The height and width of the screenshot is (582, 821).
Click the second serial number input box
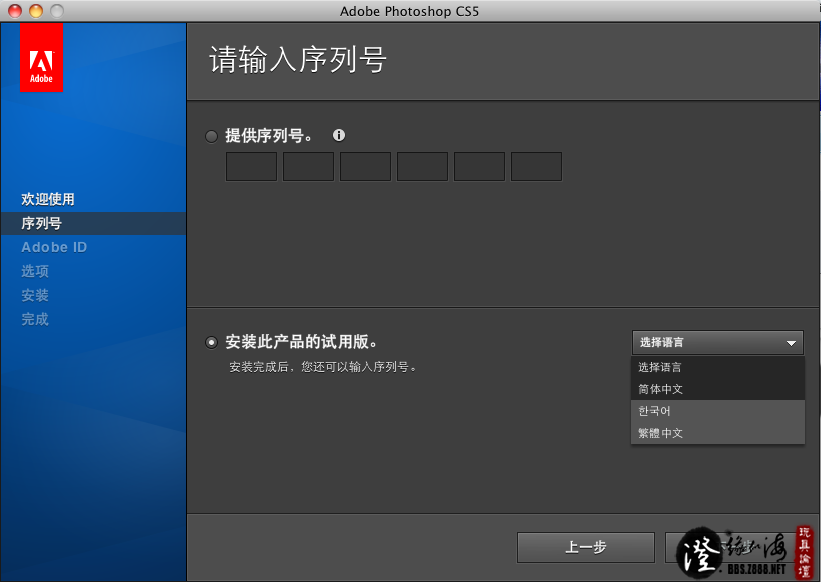pyautogui.click(x=308, y=166)
